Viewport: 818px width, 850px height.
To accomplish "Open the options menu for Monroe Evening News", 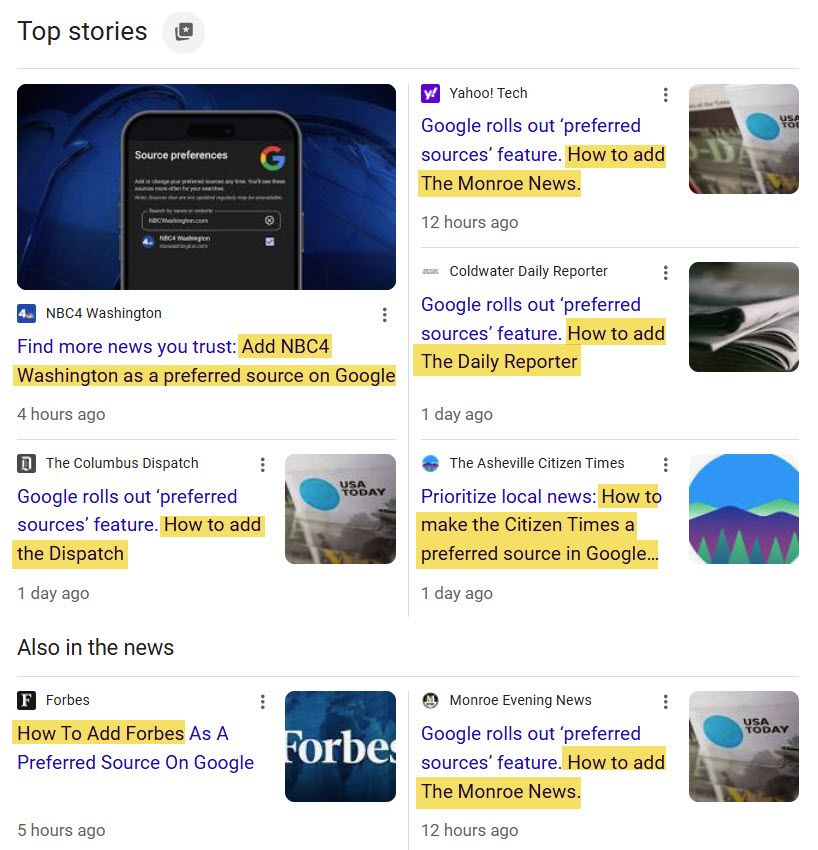I will [x=665, y=702].
